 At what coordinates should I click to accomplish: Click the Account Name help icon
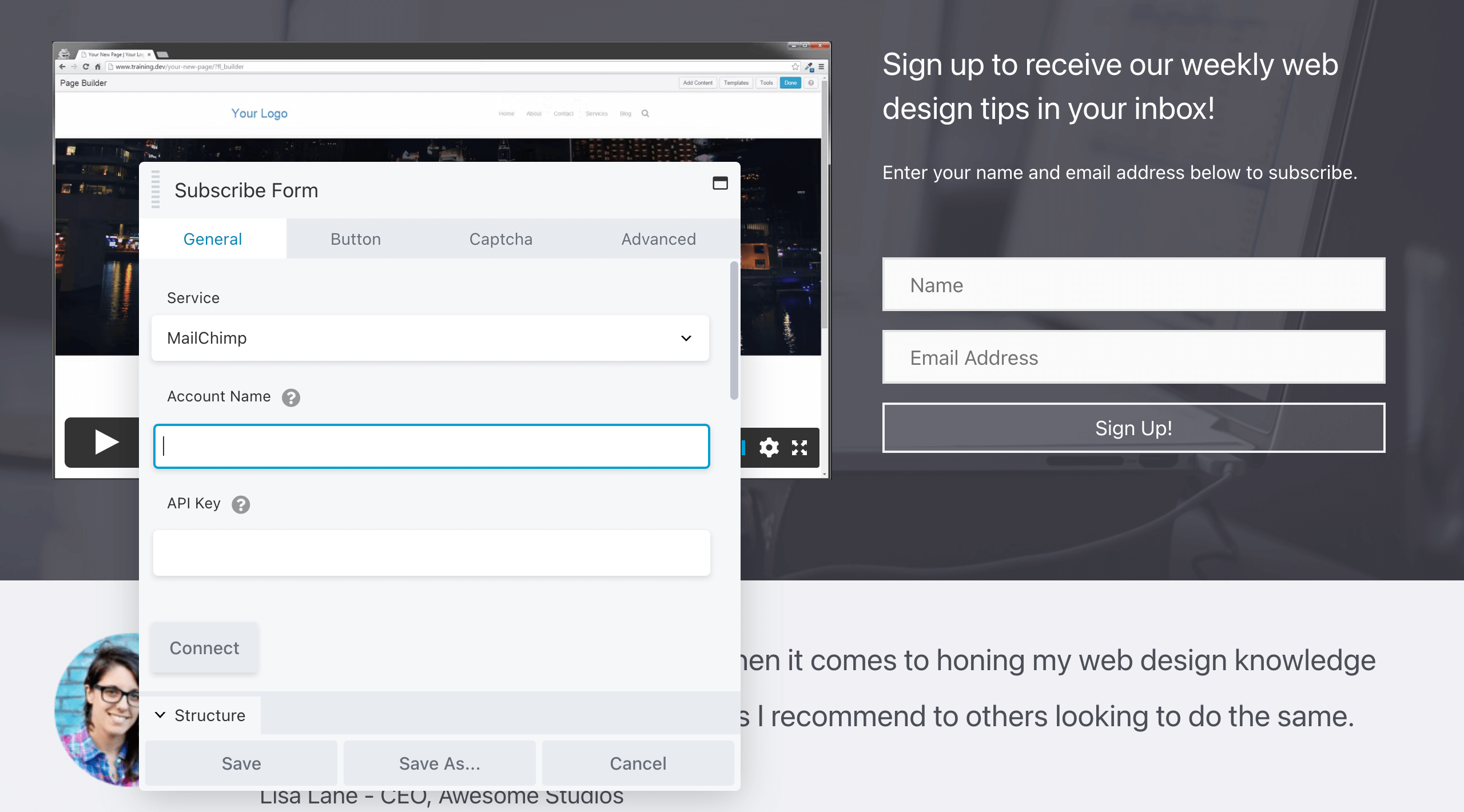291,397
